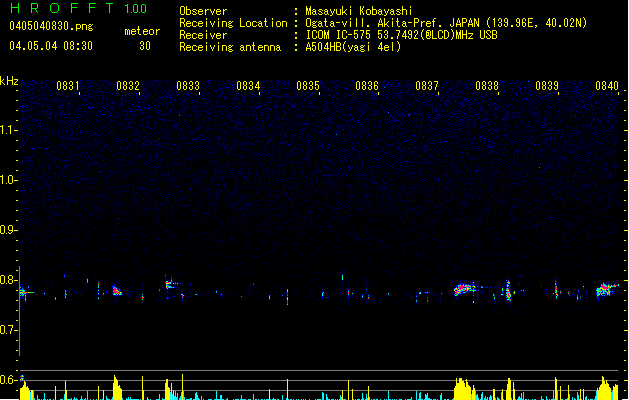Click the 0837 time marker
This screenshot has width=629, height=400.
tap(427, 86)
